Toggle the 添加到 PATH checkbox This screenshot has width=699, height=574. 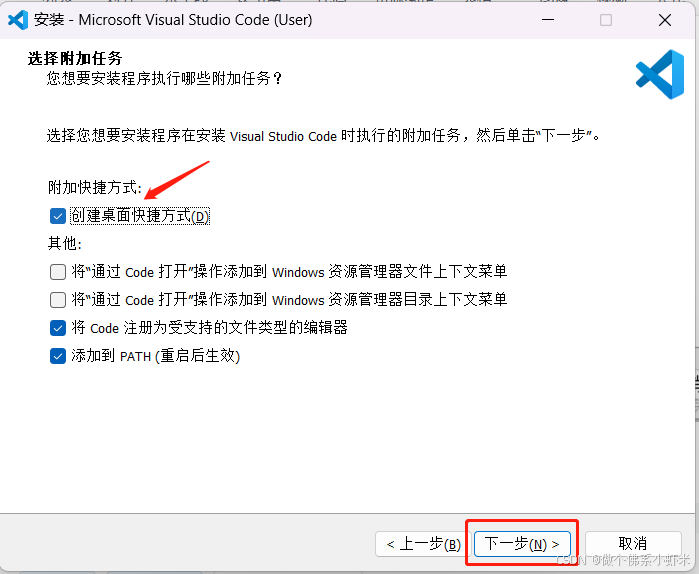click(58, 357)
